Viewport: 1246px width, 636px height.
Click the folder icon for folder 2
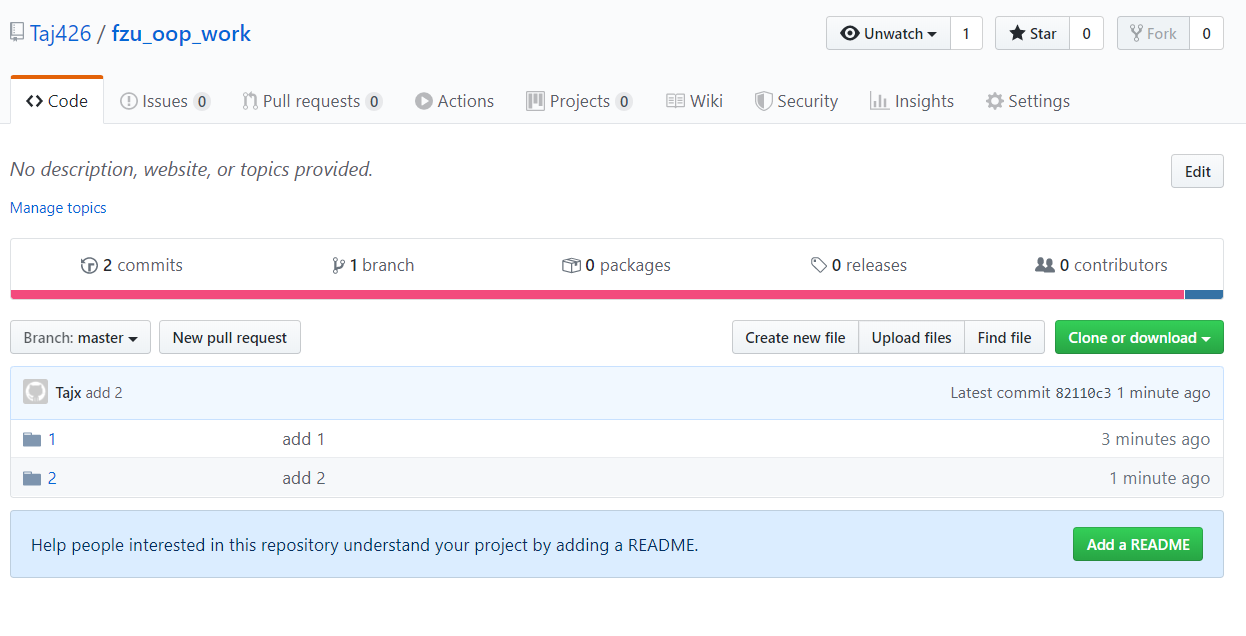point(32,478)
